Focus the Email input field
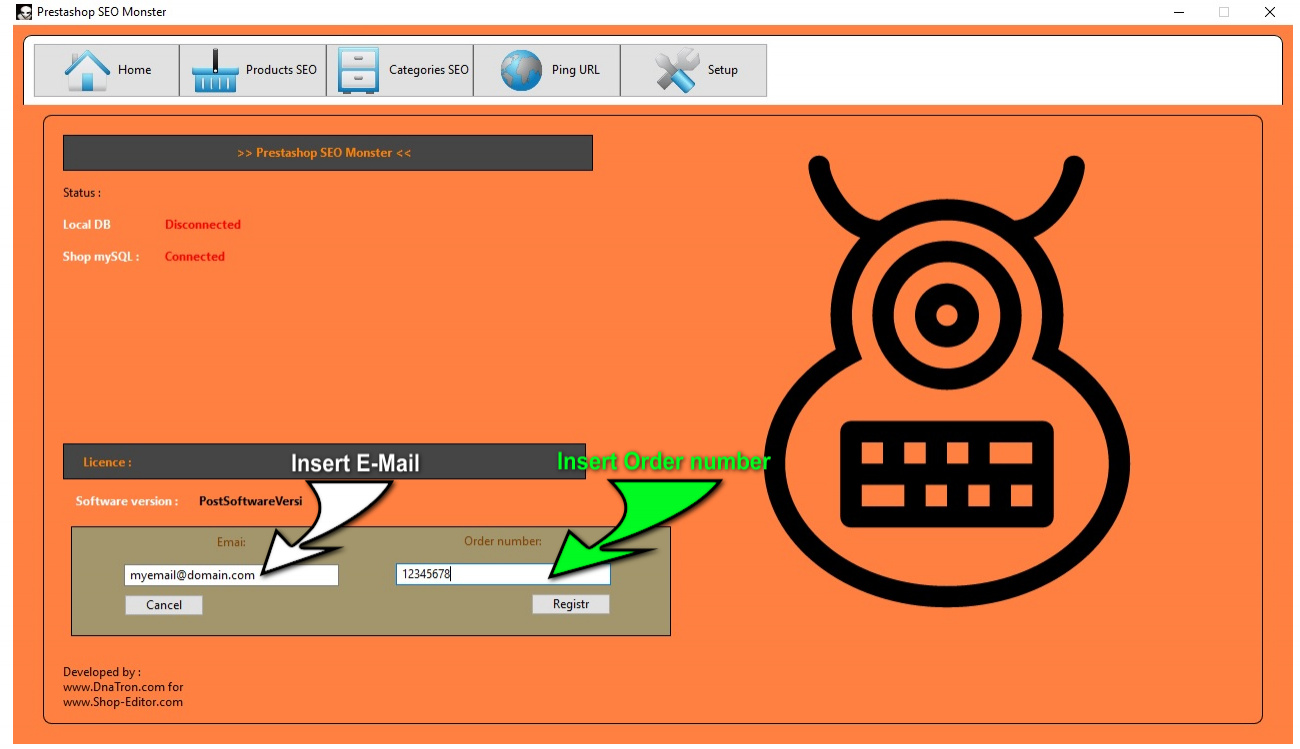 231,575
